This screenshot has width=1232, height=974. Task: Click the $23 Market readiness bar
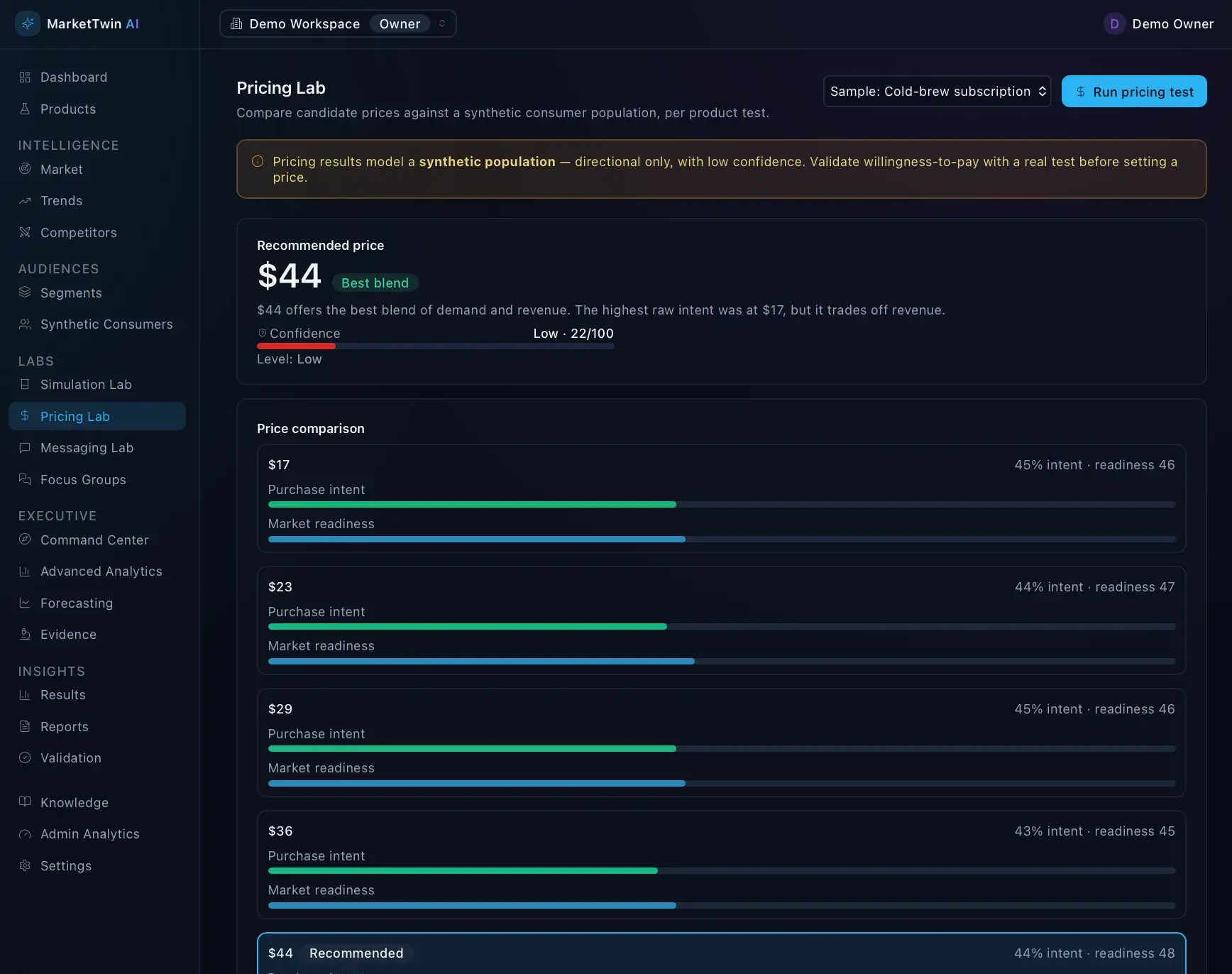tap(722, 661)
